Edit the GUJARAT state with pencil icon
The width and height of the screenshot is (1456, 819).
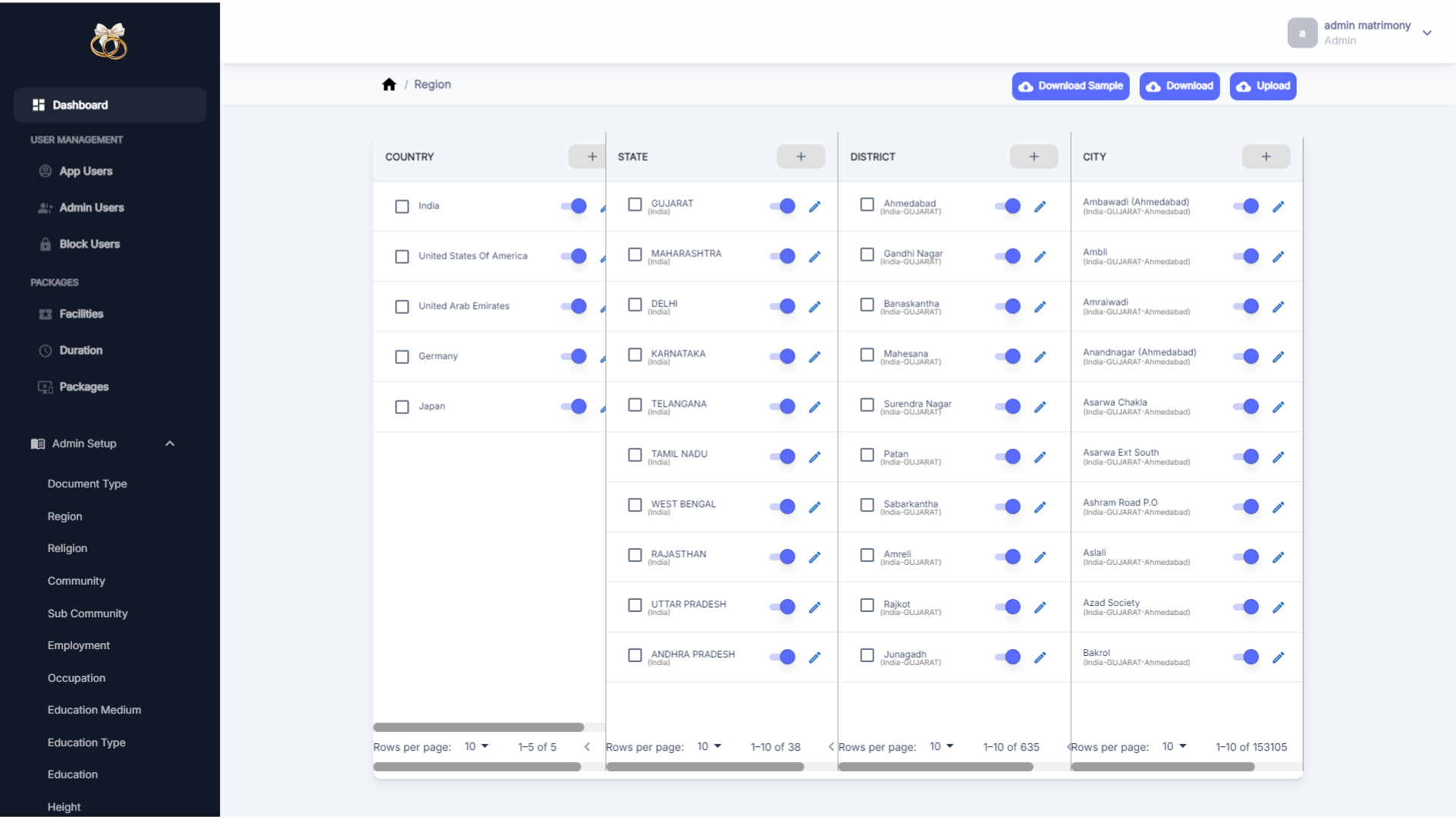coord(814,206)
